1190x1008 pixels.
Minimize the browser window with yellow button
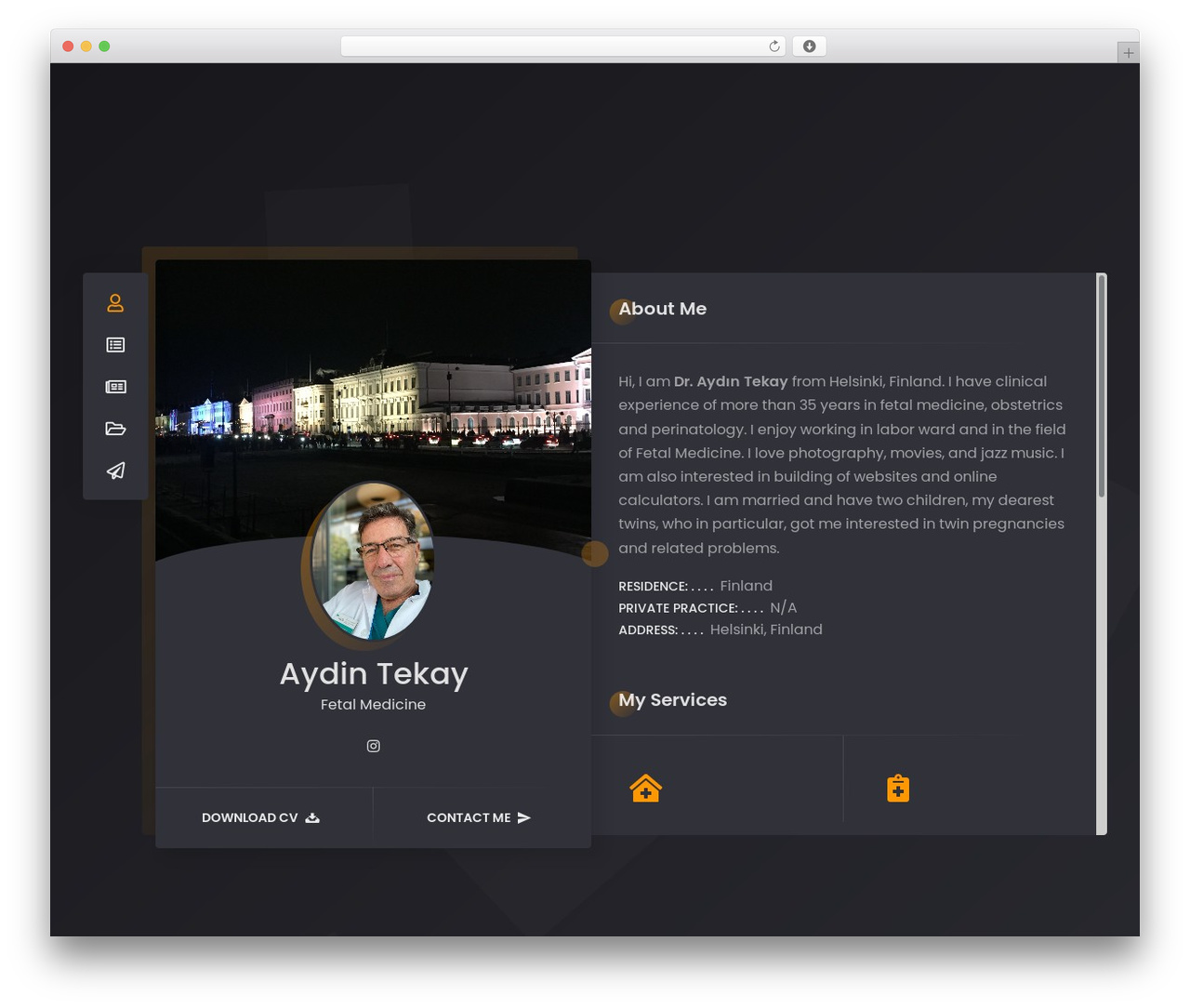[x=86, y=46]
